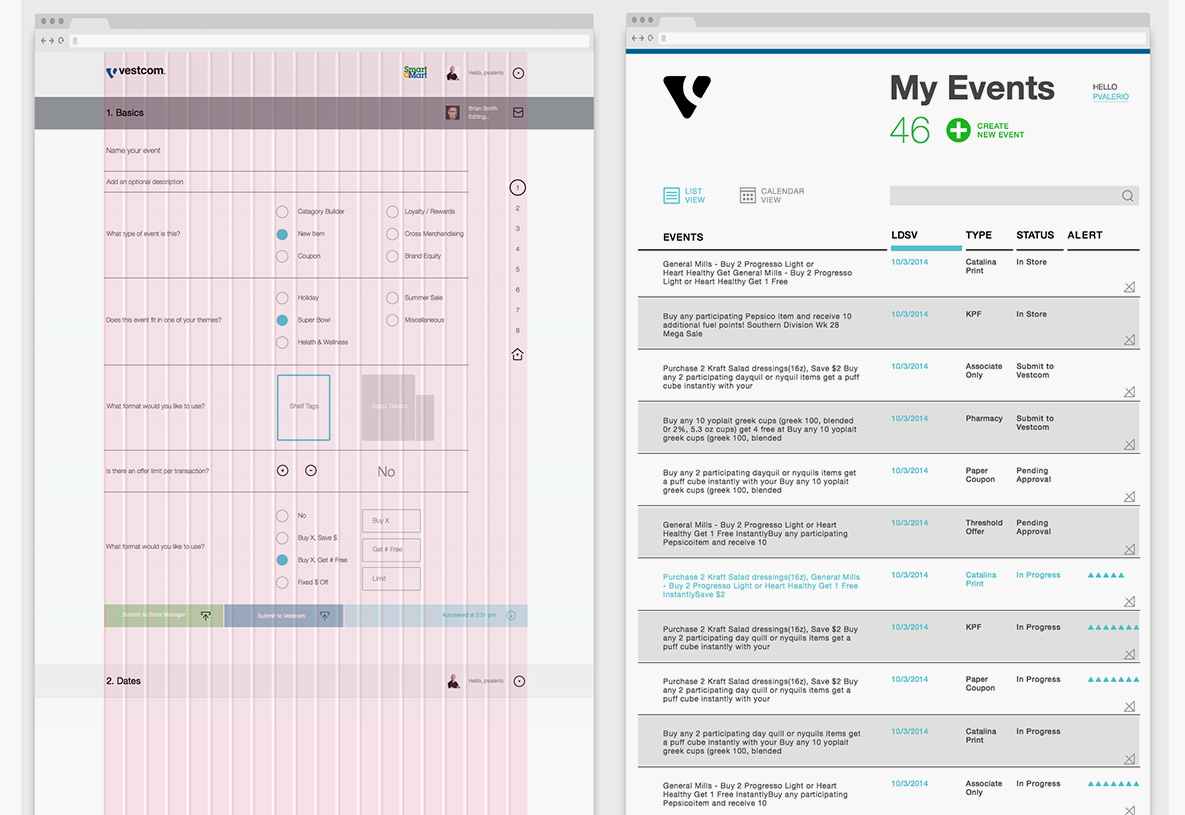Click the home icon in step navigation
This screenshot has width=1185, height=815.
click(x=517, y=354)
